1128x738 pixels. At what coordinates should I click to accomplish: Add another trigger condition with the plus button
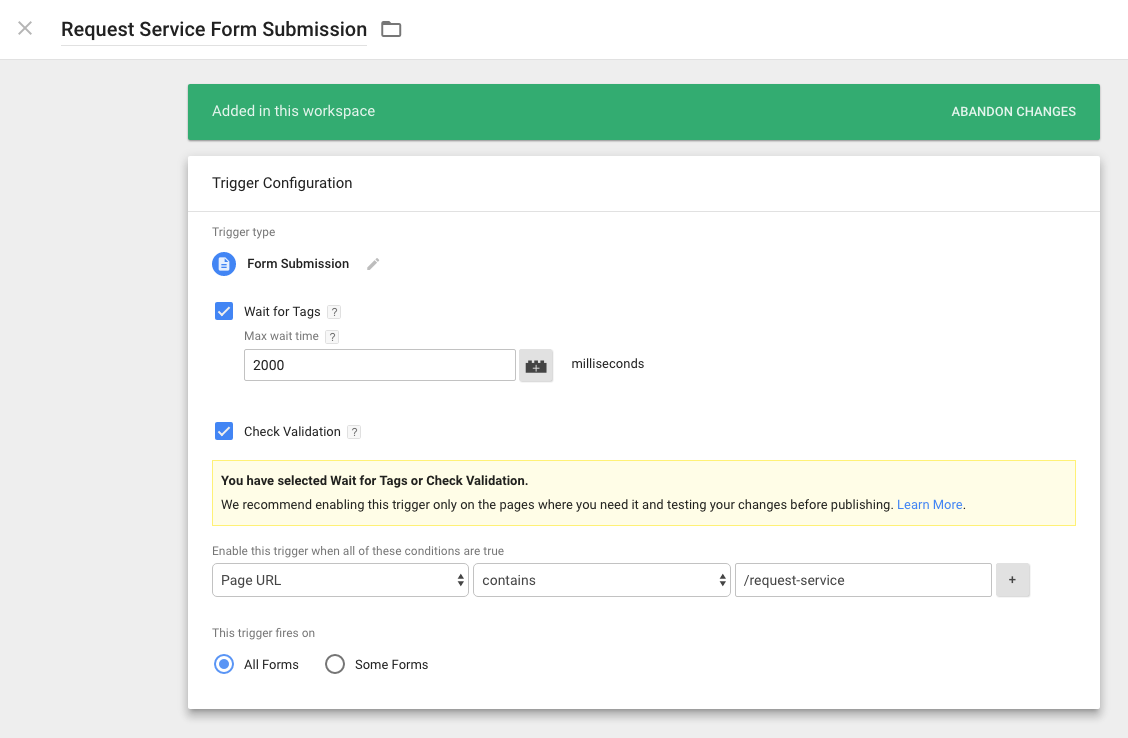pyautogui.click(x=1013, y=580)
